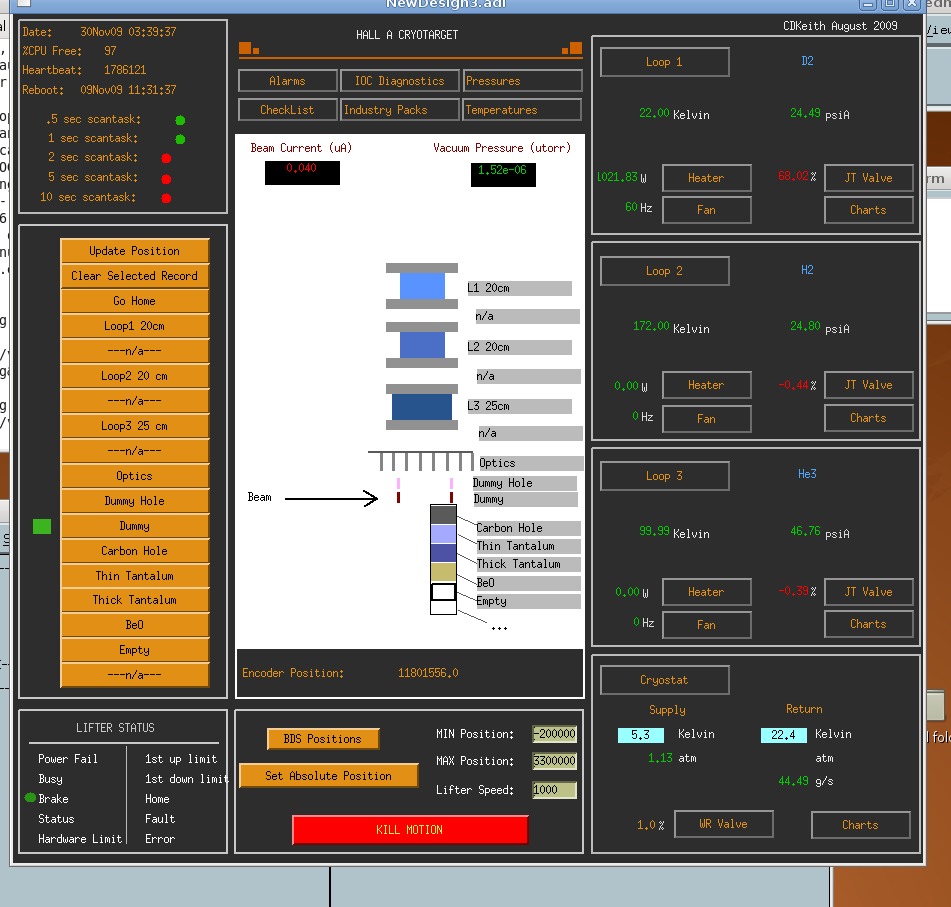Open the Pressures screen

click(522, 81)
